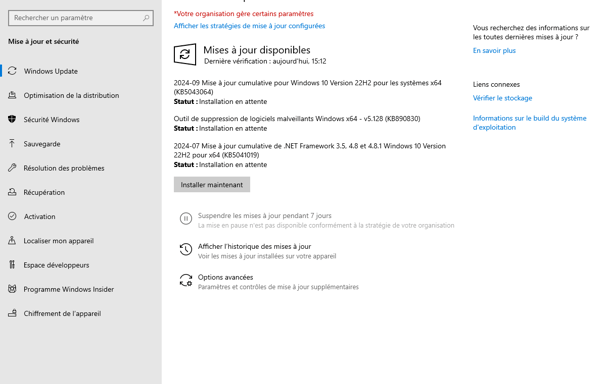Click the Activation checkmark circle icon
This screenshot has width=606, height=384.
click(x=12, y=216)
